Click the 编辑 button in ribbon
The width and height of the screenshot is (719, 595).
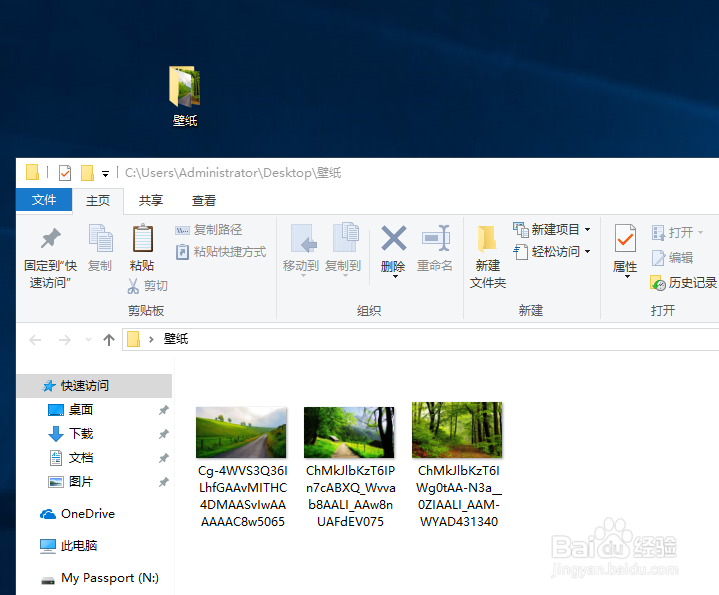(x=672, y=258)
